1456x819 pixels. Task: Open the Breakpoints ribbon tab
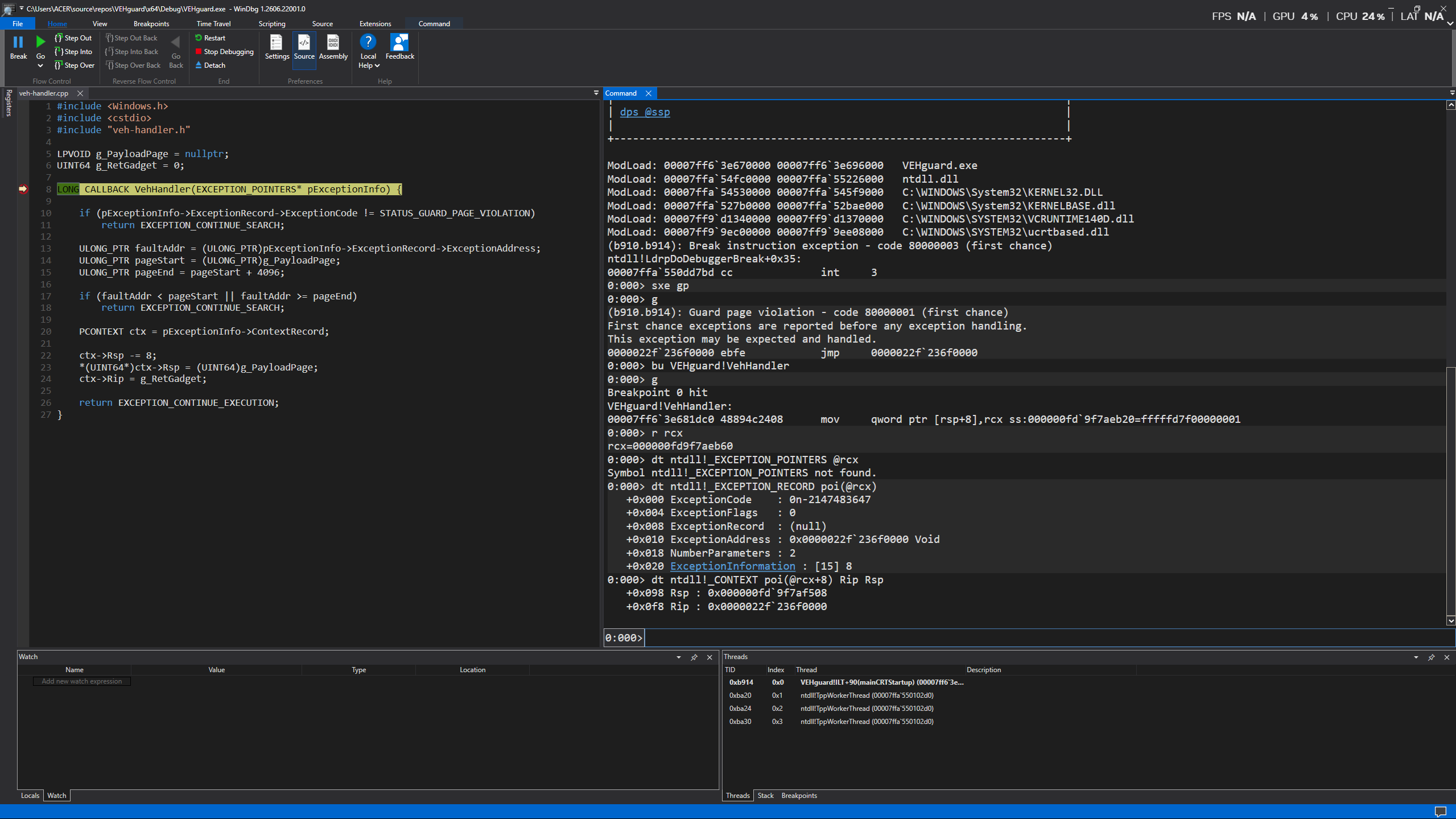coord(151,23)
